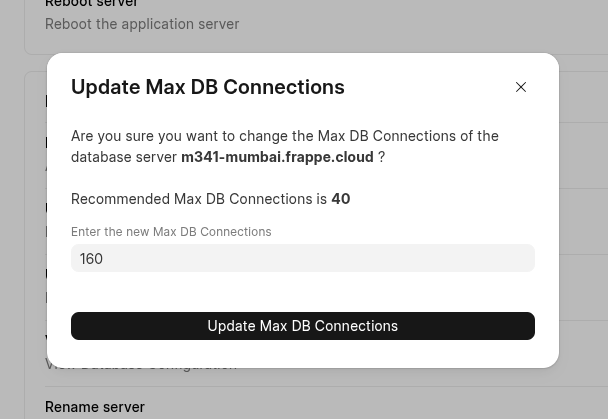Screen dimensions: 608x419
Task: Click the recommended value 40
Action: [x=341, y=199]
